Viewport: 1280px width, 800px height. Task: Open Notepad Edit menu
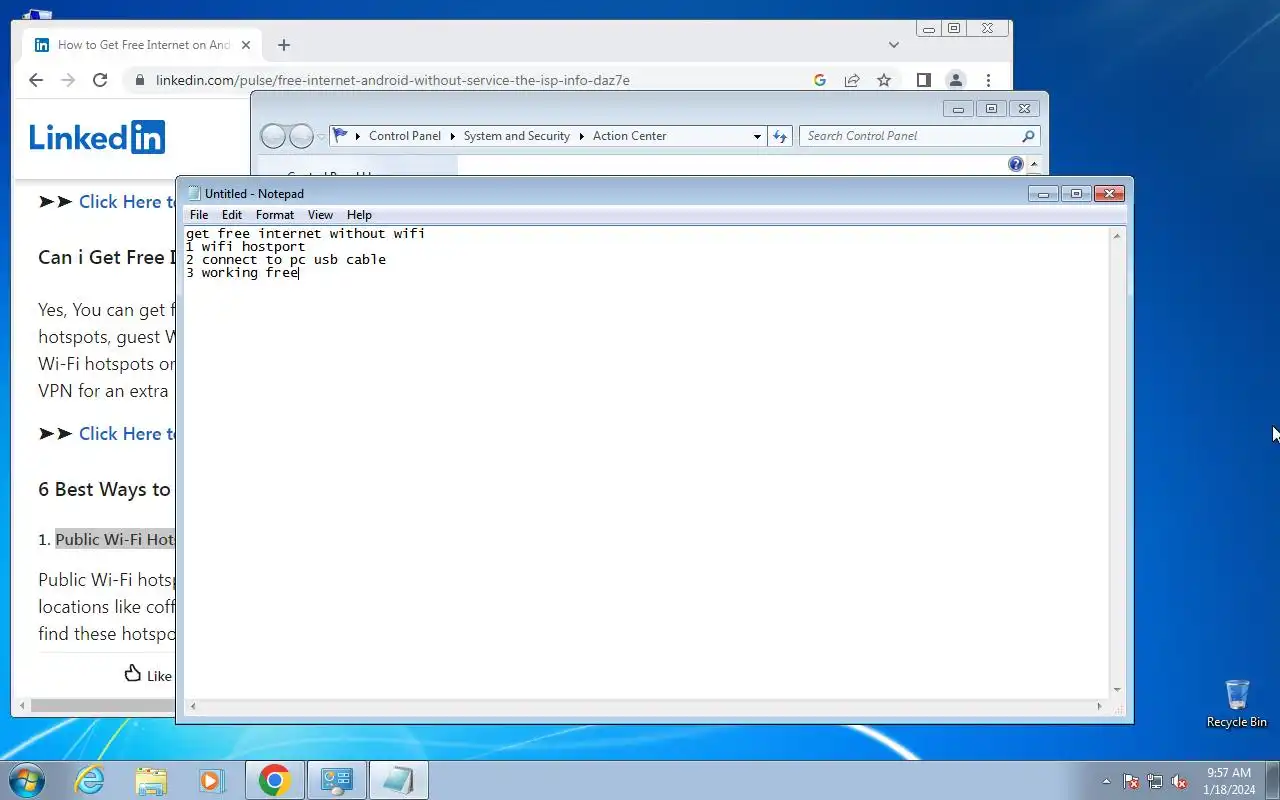[x=232, y=214]
